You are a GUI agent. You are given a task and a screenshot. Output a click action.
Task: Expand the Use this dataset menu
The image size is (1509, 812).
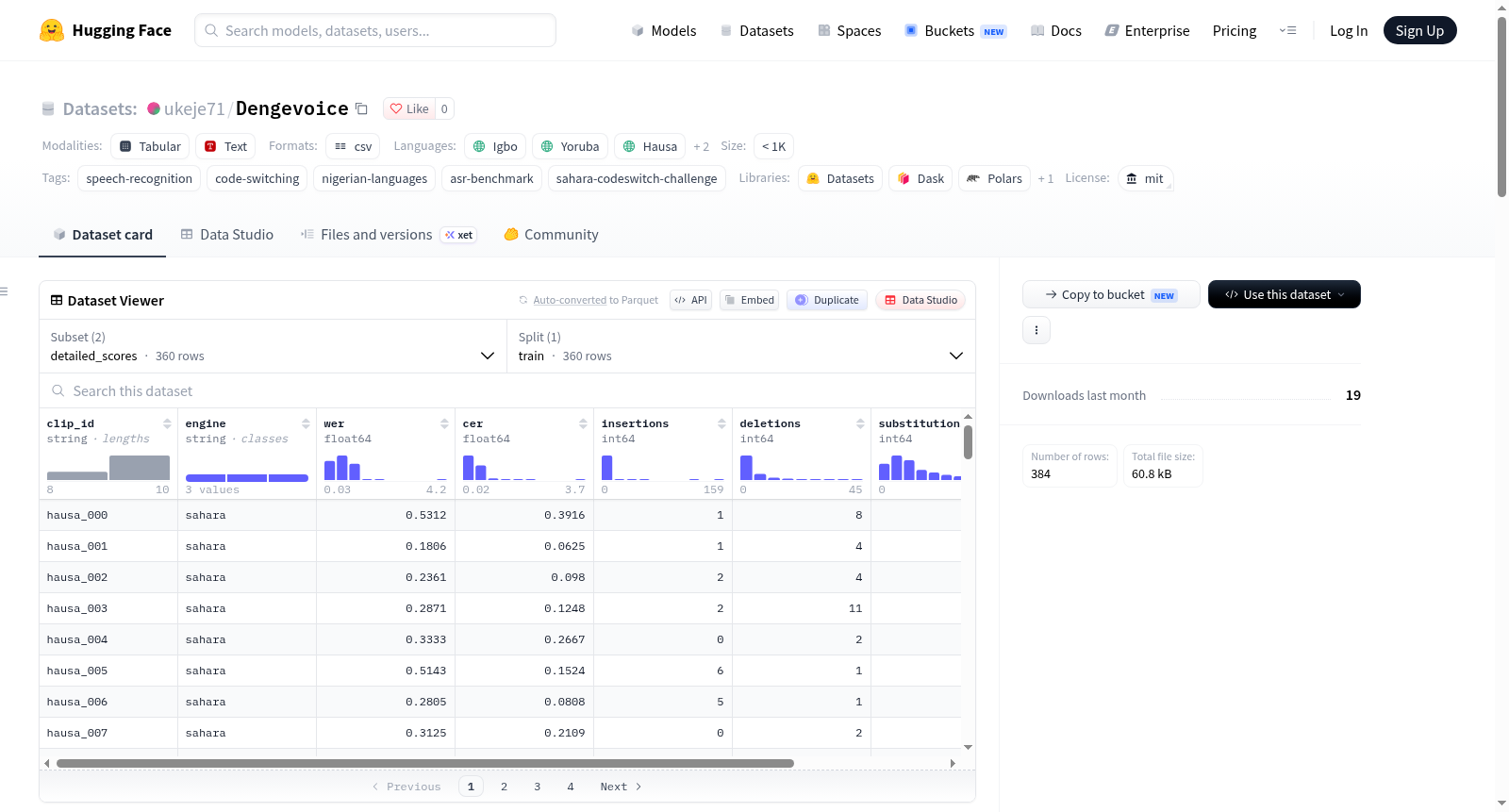(1285, 294)
